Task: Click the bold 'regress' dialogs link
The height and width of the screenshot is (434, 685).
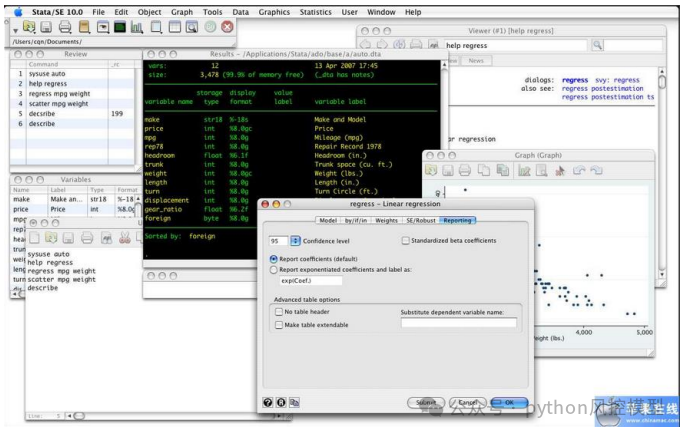Action: [575, 80]
